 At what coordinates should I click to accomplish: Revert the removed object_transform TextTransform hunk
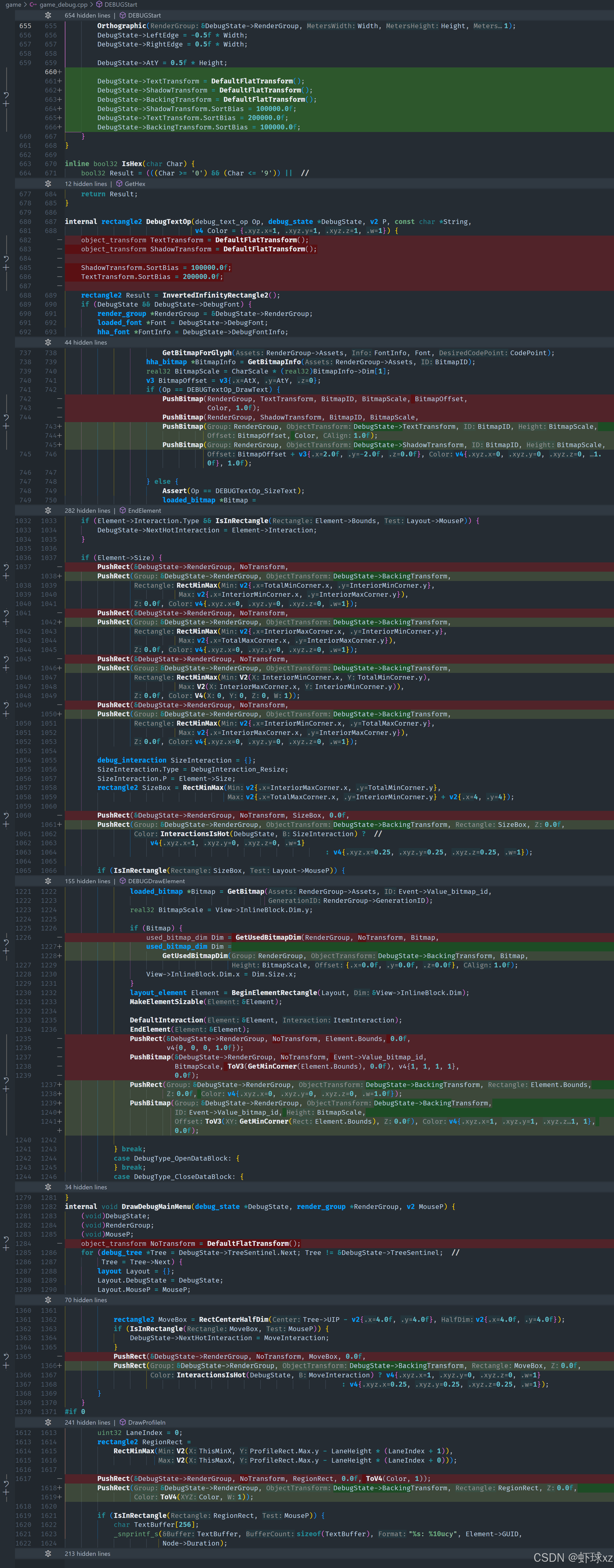[6, 258]
